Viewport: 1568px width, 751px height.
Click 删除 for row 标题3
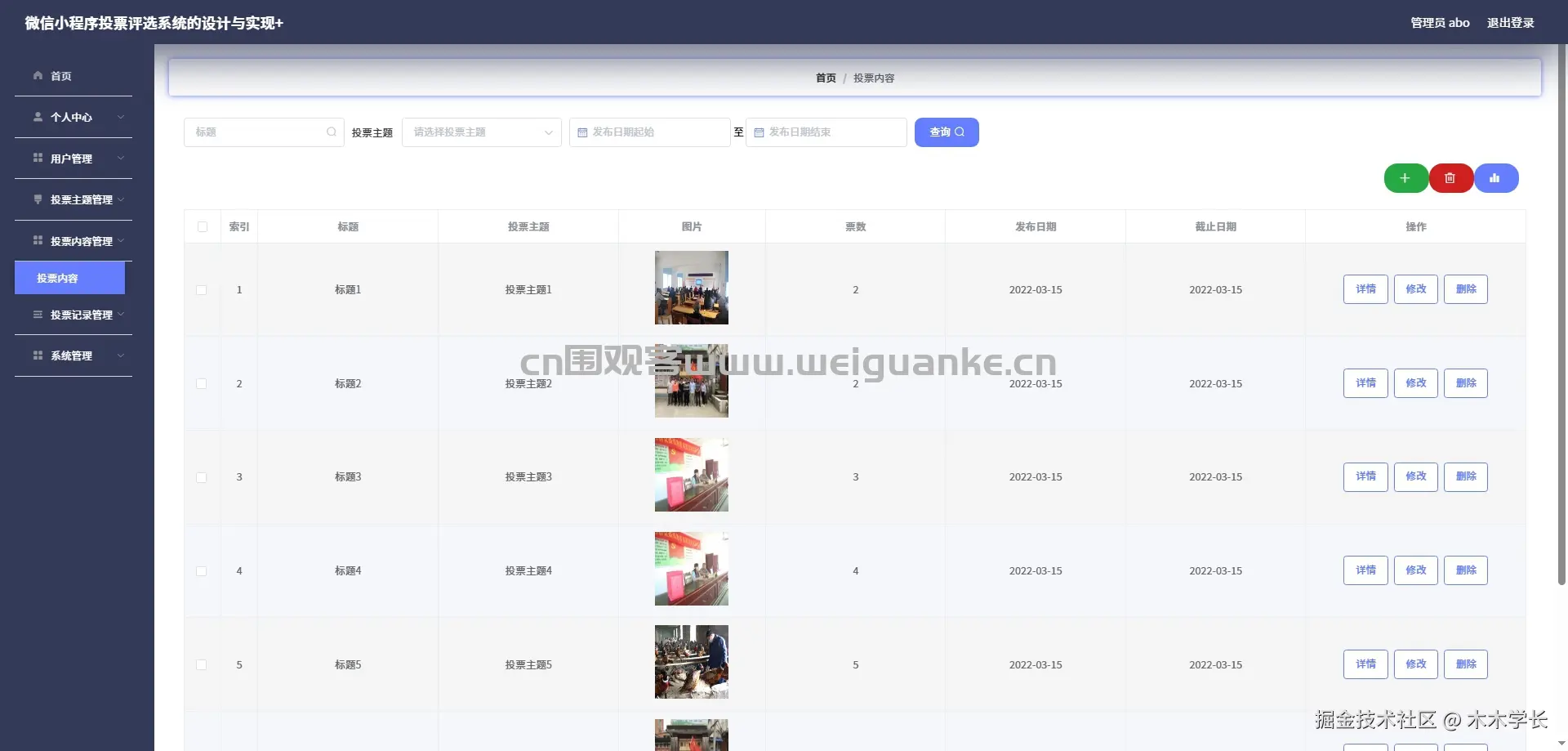(x=1466, y=476)
